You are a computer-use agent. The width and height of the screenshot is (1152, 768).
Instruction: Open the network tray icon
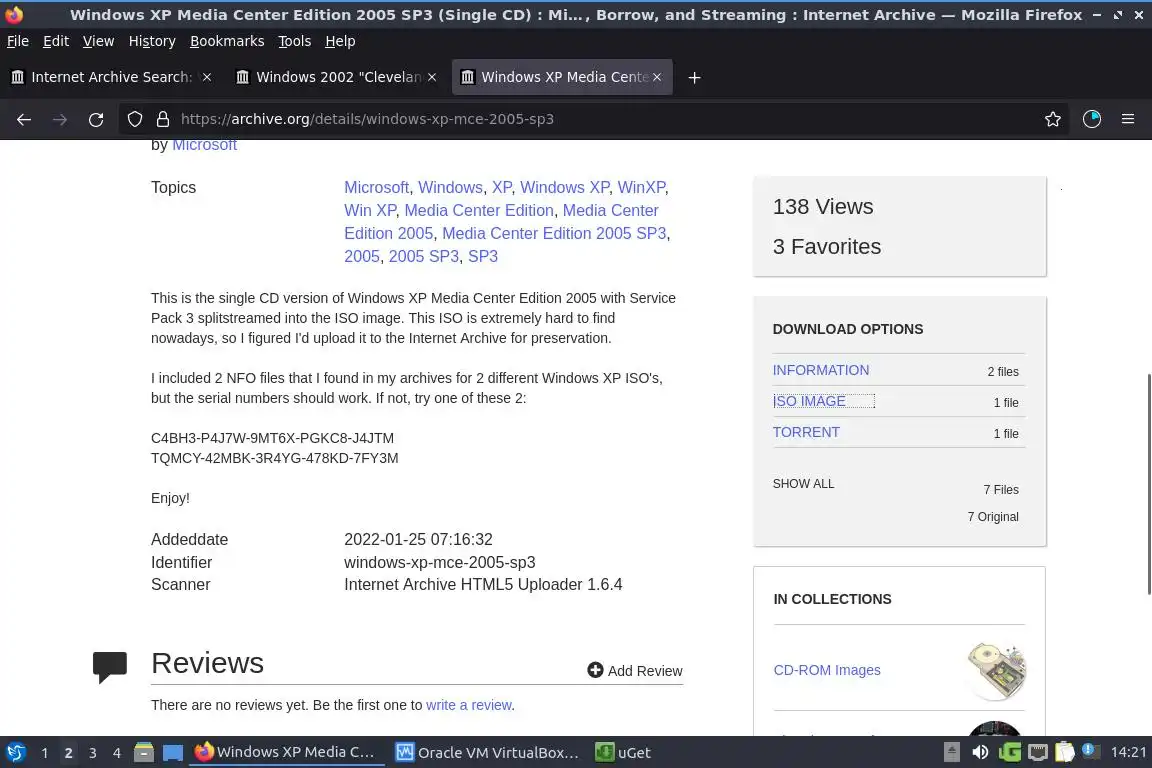click(1037, 753)
